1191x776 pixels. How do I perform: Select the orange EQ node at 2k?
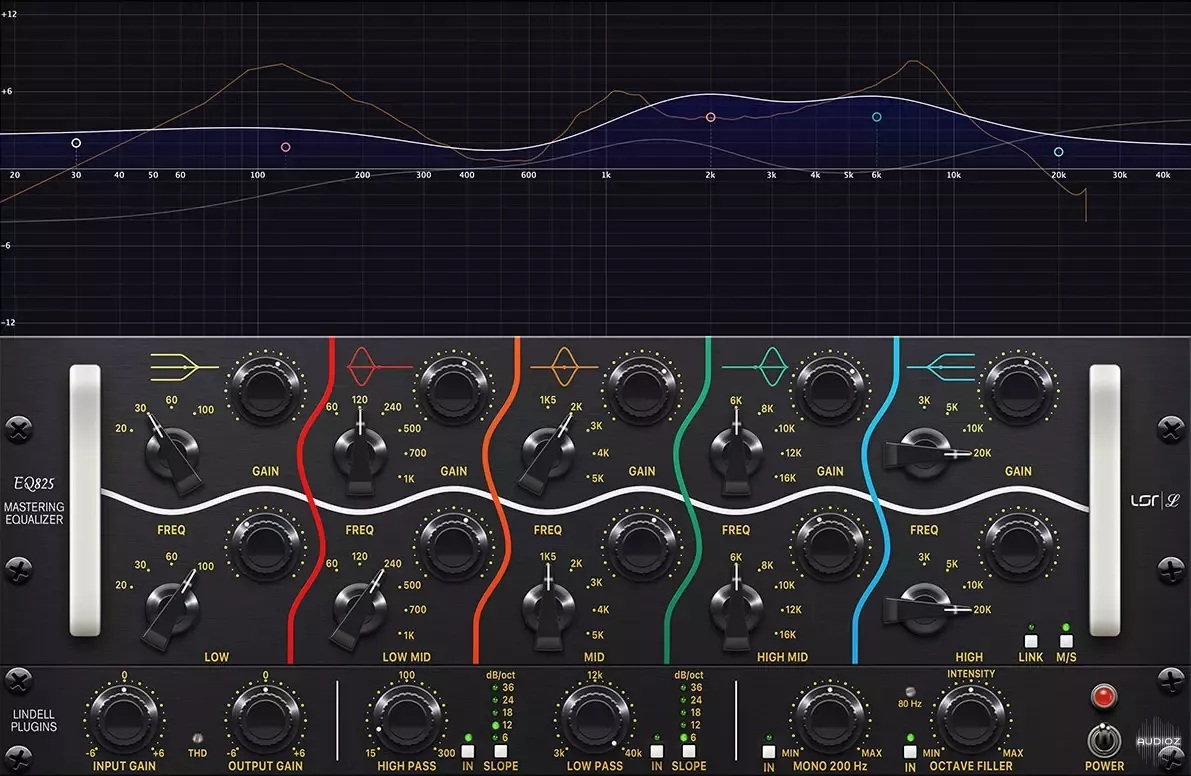click(711, 118)
